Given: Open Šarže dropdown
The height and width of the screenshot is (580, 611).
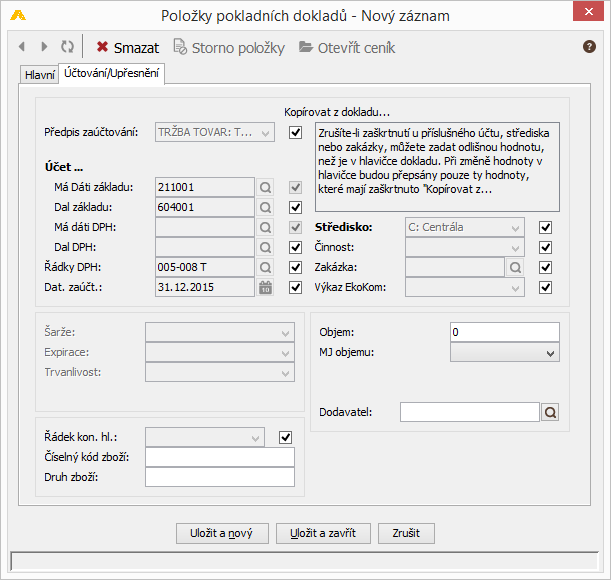Looking at the screenshot, I should coord(220,332).
